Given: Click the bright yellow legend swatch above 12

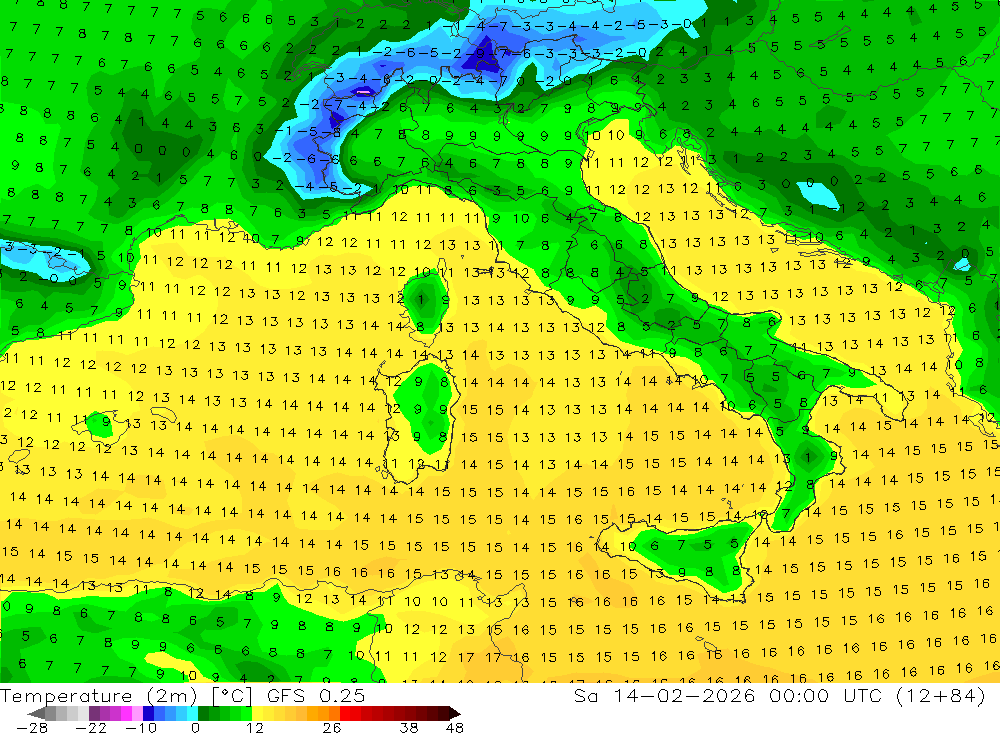Looking at the screenshot, I should click(x=258, y=713).
